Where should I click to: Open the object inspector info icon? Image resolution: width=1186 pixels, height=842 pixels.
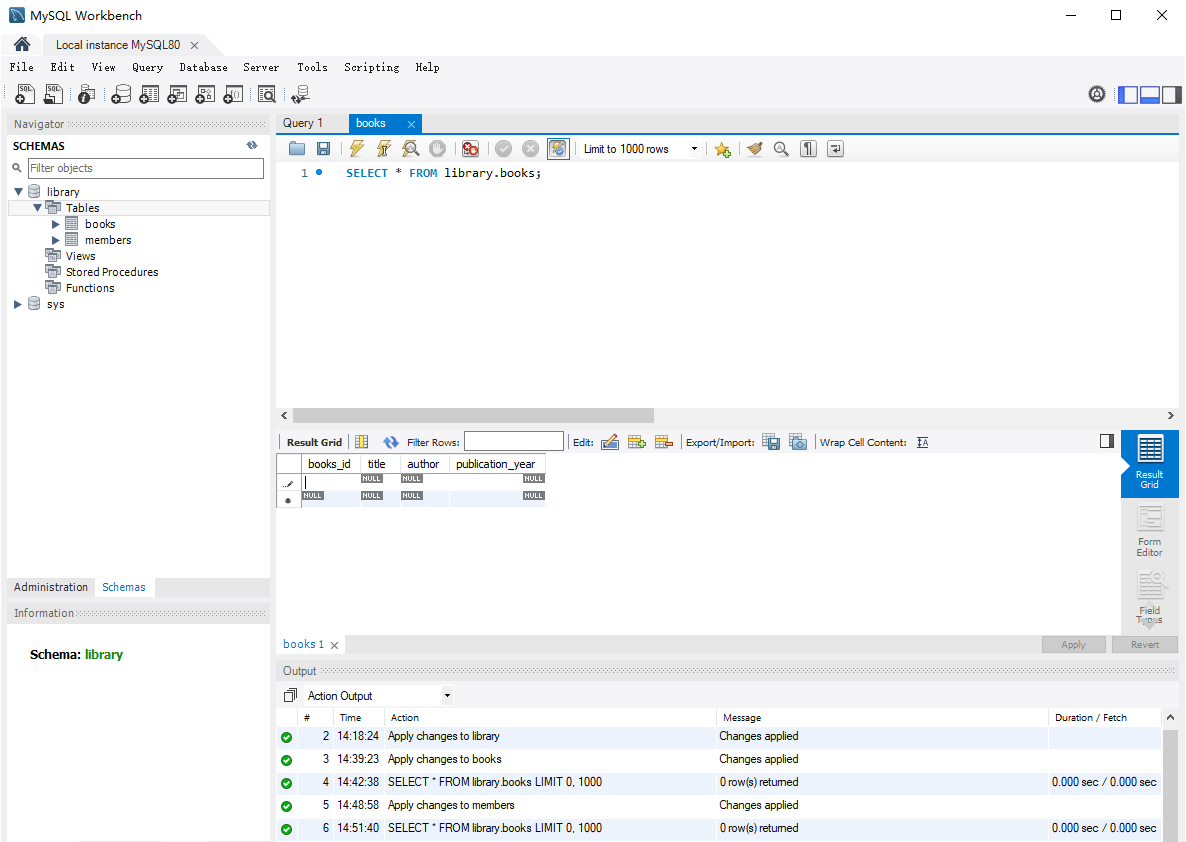pos(87,95)
